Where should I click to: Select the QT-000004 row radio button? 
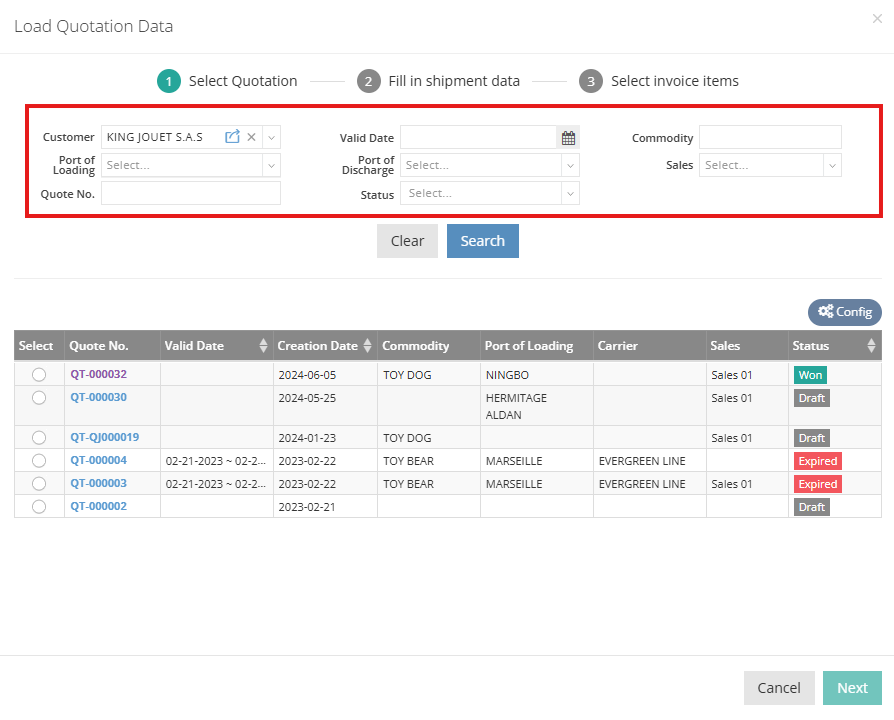[39, 461]
